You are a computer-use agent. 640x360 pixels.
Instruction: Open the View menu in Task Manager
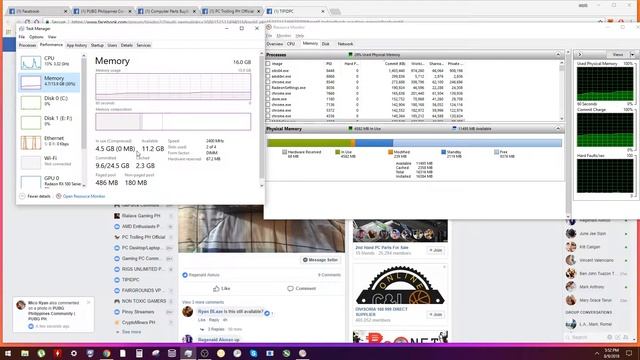[x=52, y=37]
